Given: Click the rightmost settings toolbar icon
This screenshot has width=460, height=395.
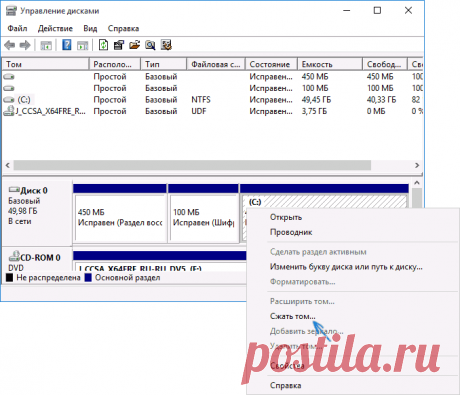Looking at the screenshot, I should (166, 45).
